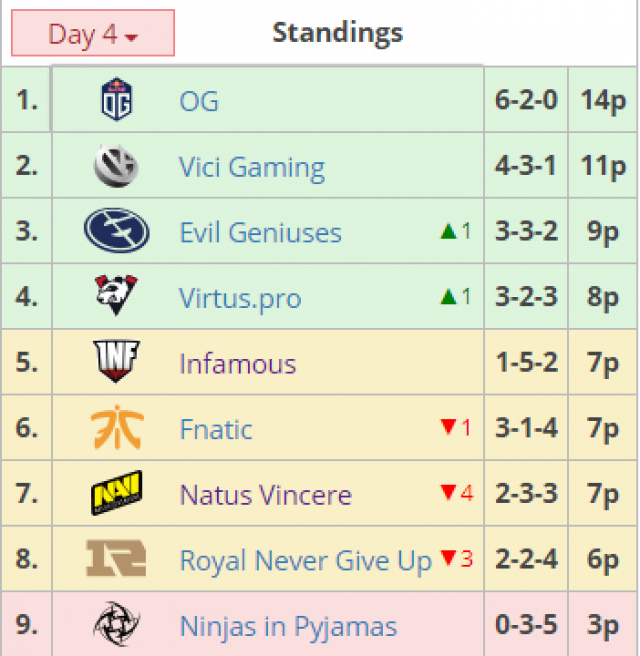Open the Fnatic team link
The height and width of the screenshot is (656, 640).
pyautogui.click(x=216, y=429)
